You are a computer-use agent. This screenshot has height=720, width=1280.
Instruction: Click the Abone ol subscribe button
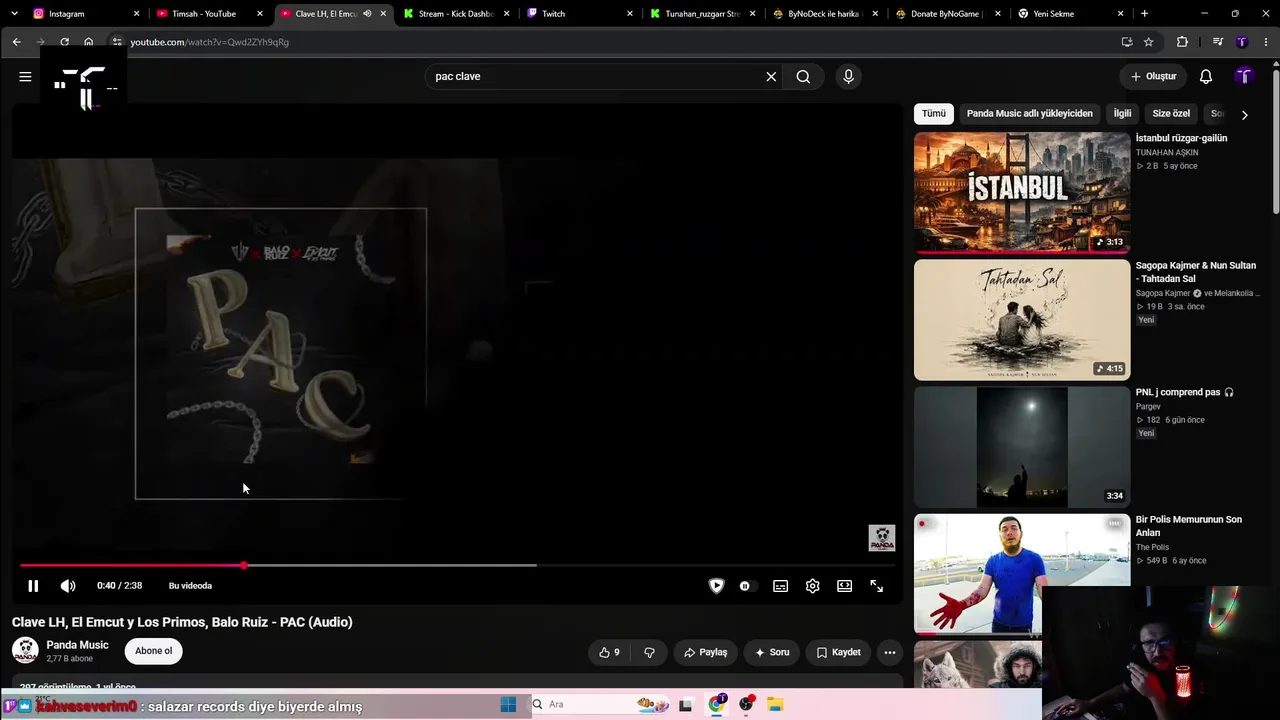(153, 651)
